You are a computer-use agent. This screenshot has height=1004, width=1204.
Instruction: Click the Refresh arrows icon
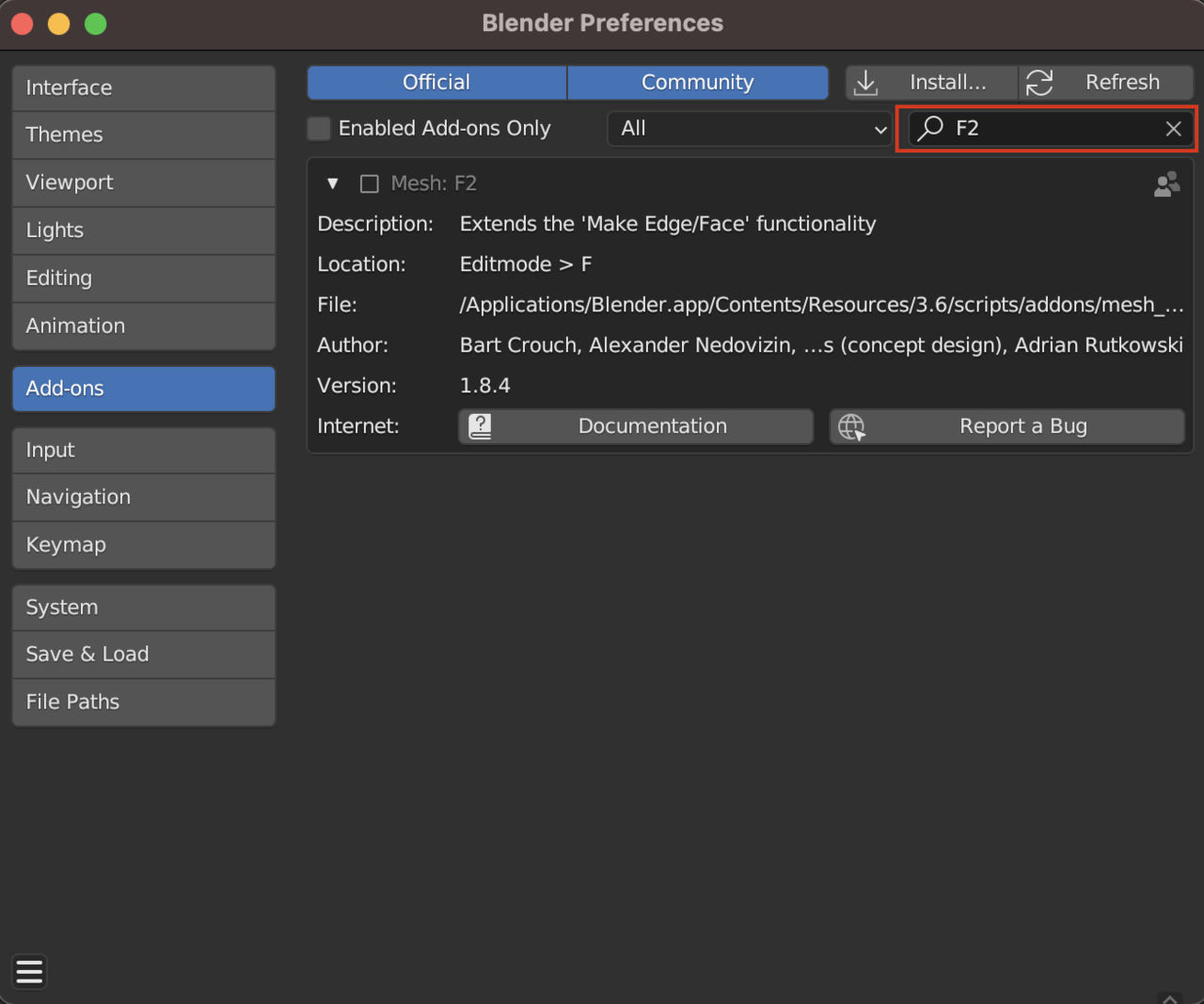pos(1039,83)
